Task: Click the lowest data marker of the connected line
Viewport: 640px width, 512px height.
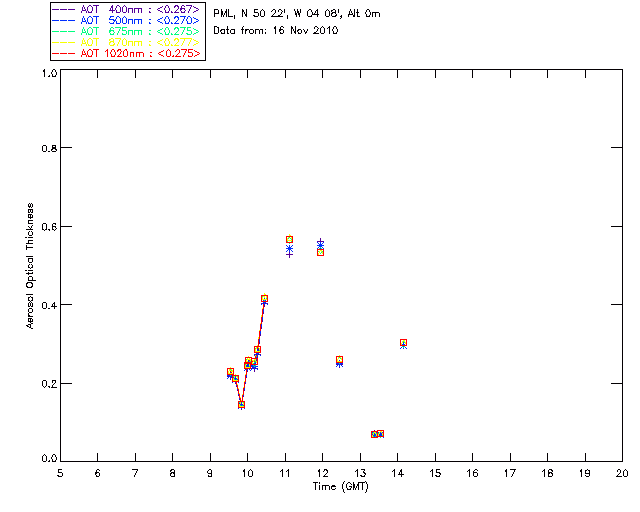Action: (x=241, y=405)
